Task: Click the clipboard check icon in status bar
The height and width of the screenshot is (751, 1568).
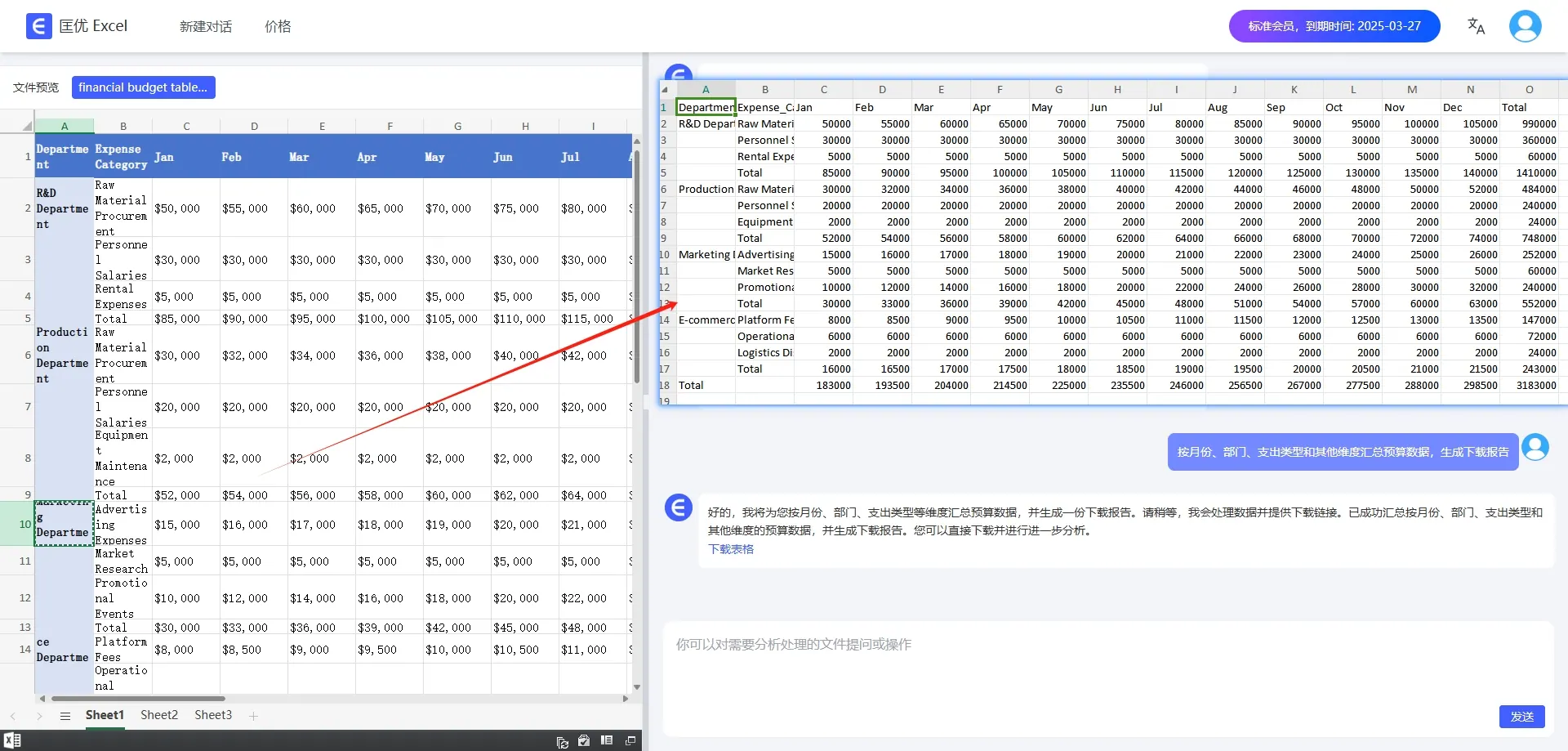Action: point(584,740)
